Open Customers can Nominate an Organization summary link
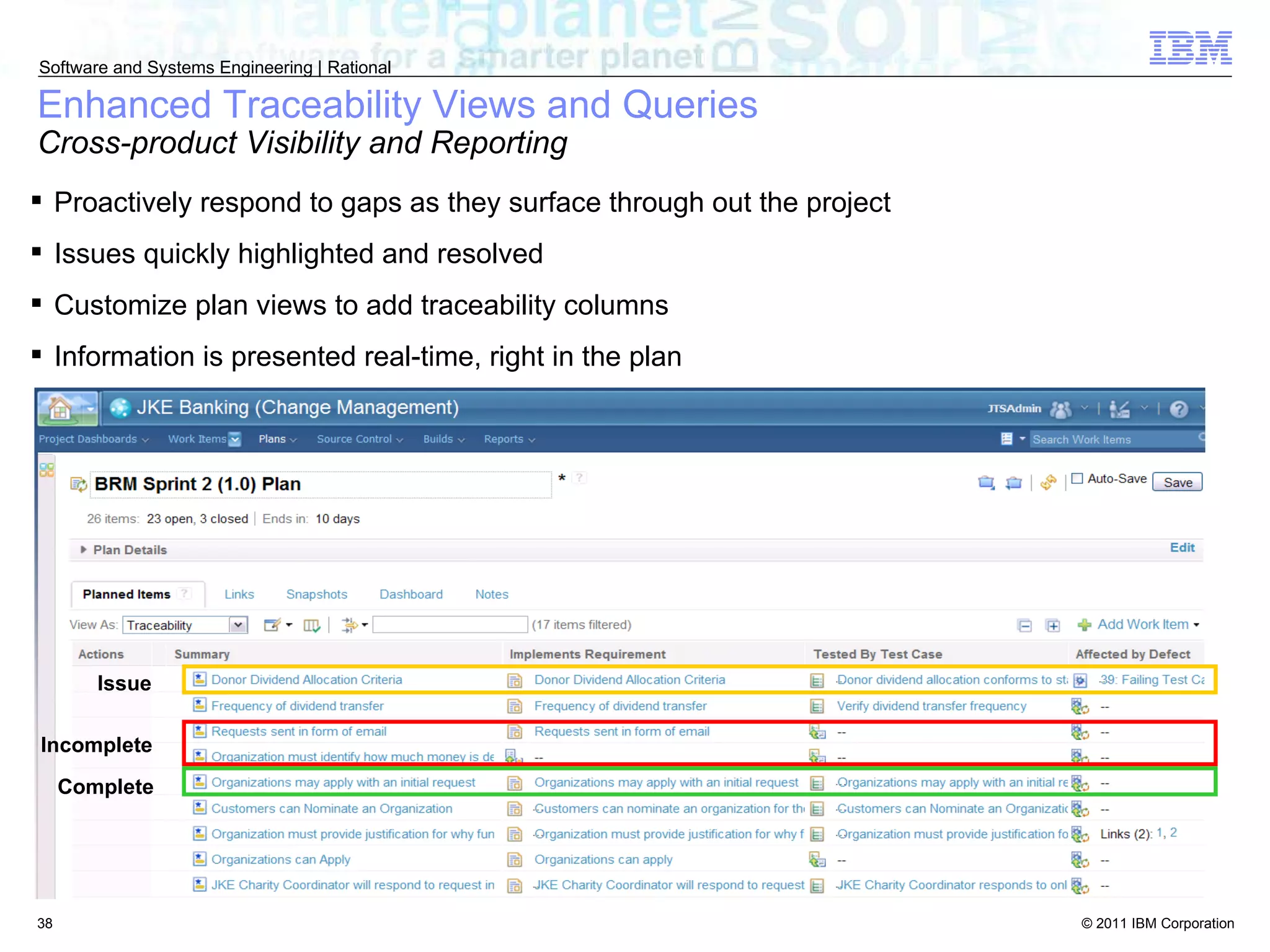The width and height of the screenshot is (1270, 952). (x=332, y=808)
